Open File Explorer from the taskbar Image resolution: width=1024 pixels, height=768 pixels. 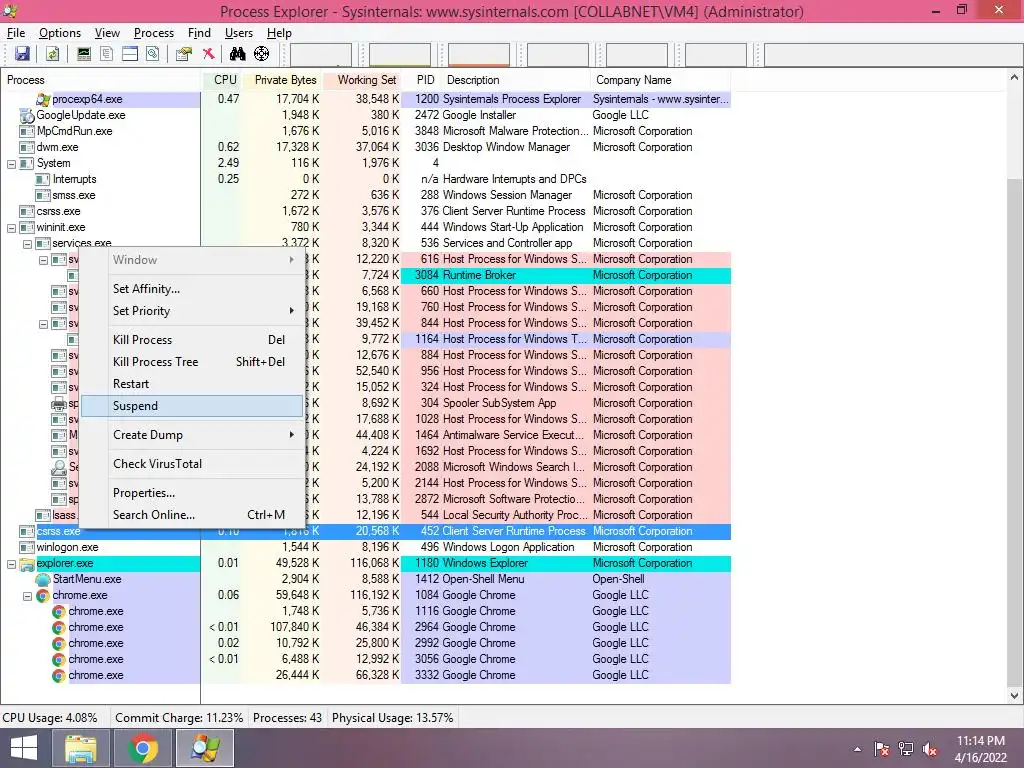(81, 748)
